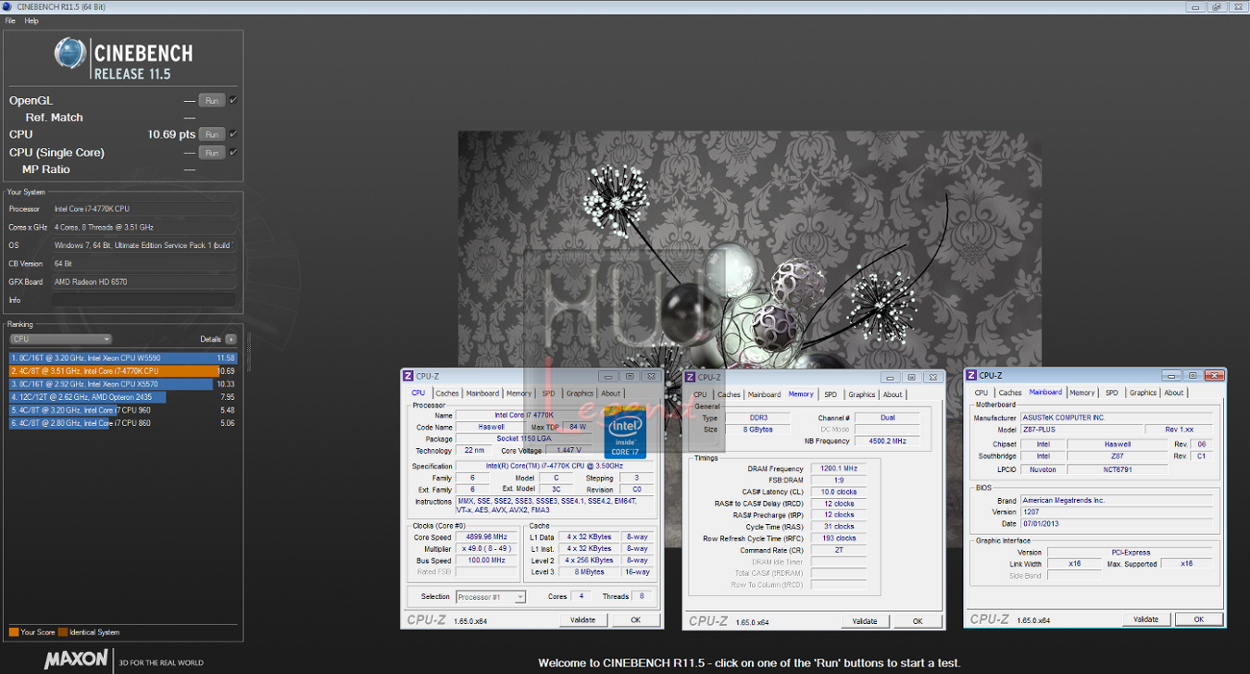Image resolution: width=1250 pixels, height=674 pixels.
Task: Run the CPU (Single Core) benchmark
Action: (211, 152)
